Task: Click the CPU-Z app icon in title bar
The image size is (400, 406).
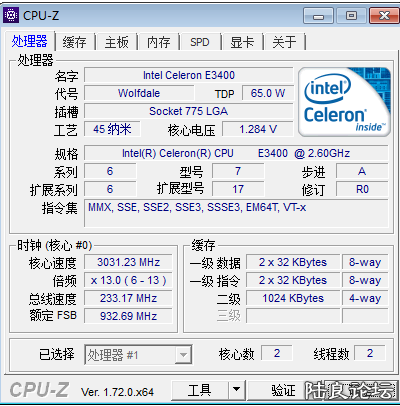Action: tap(11, 15)
